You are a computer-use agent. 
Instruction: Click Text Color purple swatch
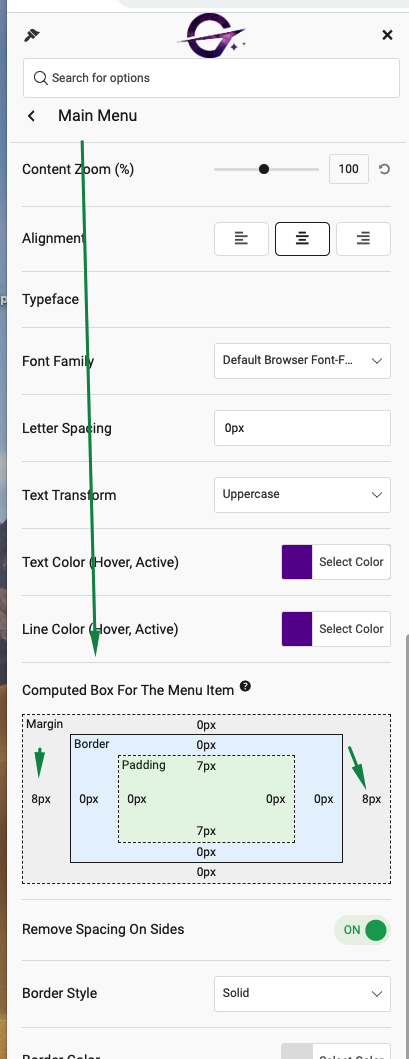tap(297, 562)
